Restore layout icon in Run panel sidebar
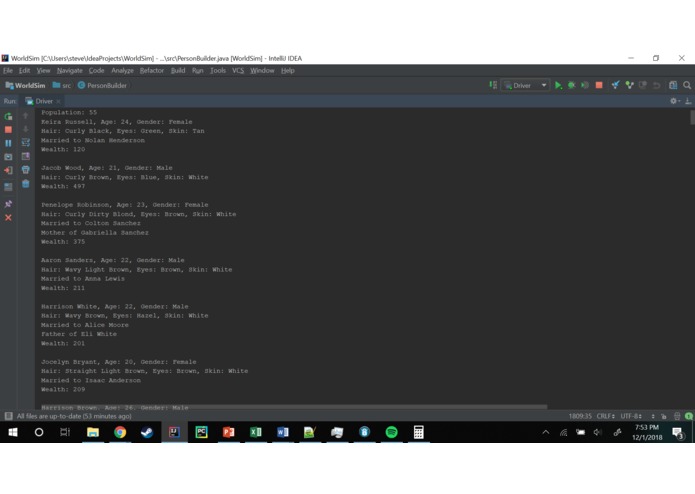The height and width of the screenshot is (494, 695). click(x=8, y=187)
